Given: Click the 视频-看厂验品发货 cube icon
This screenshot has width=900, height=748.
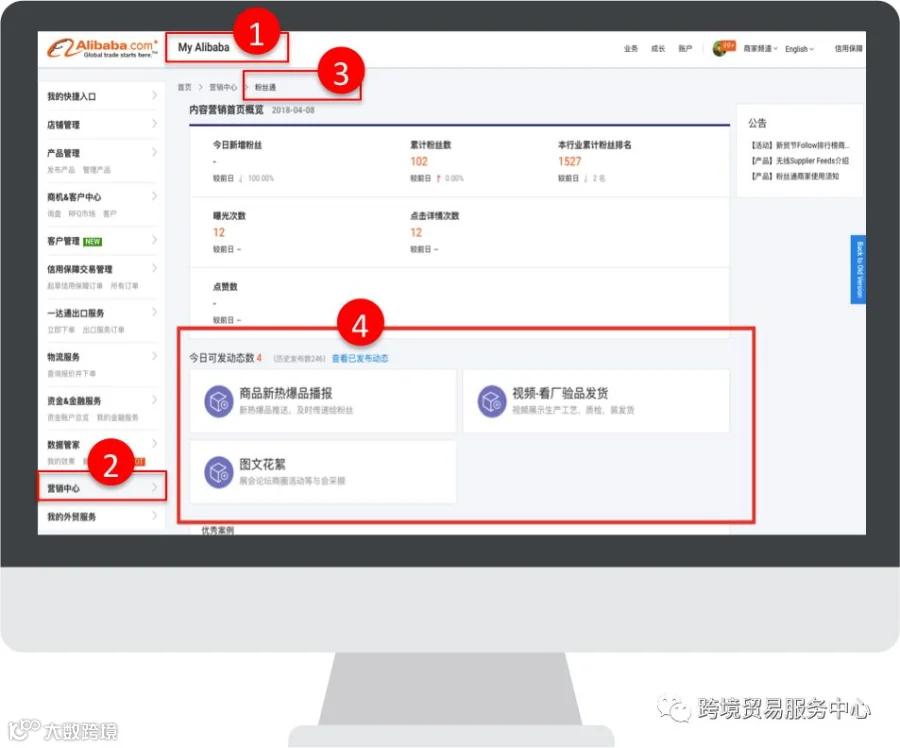Looking at the screenshot, I should click(x=492, y=401).
